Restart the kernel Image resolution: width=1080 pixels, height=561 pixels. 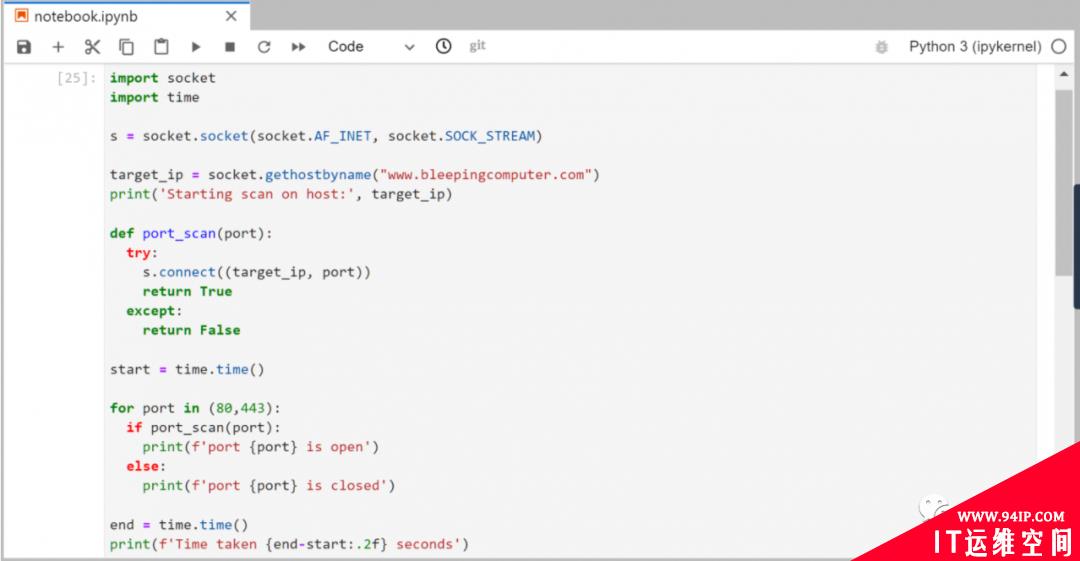tap(264, 47)
